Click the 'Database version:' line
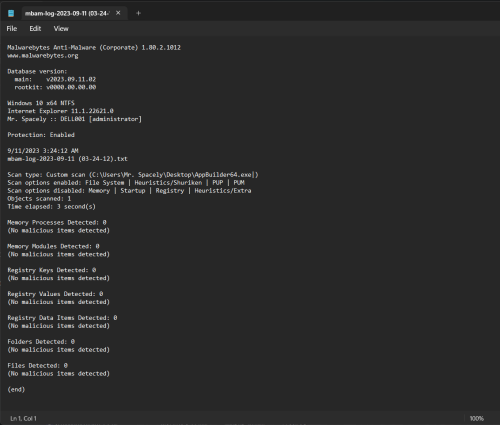 click(37, 71)
